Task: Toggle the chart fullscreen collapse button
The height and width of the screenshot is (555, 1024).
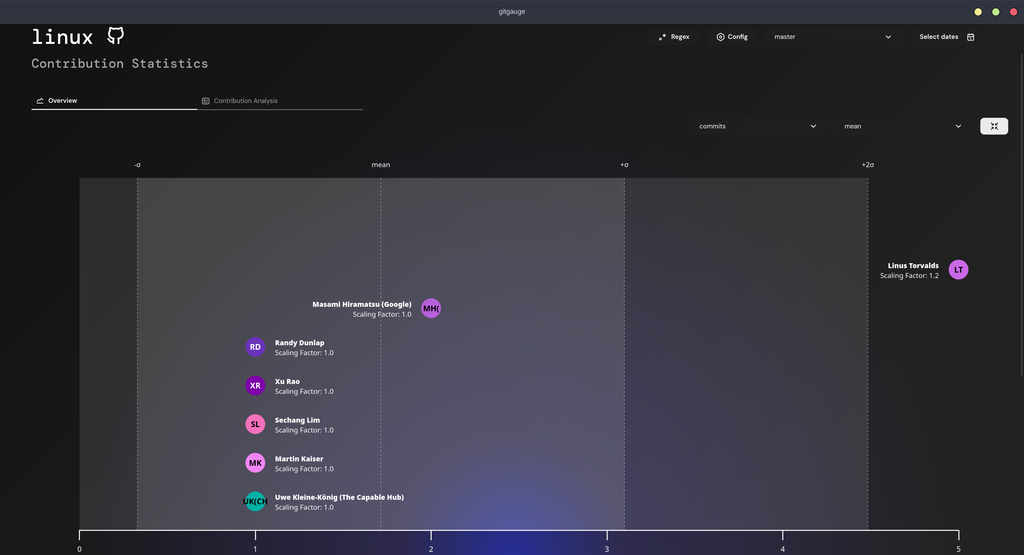Action: pos(994,126)
